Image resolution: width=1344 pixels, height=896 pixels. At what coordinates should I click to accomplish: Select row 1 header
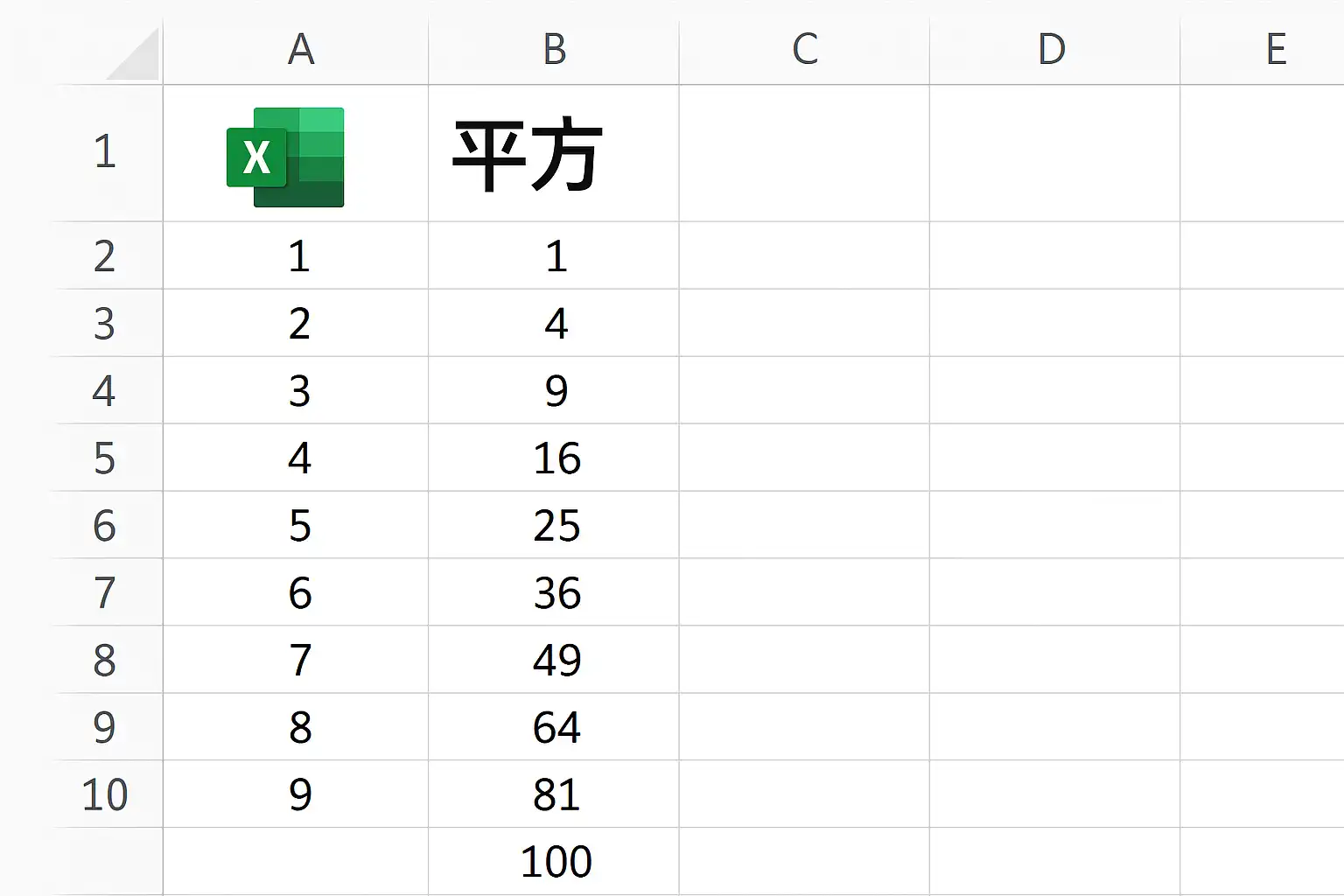[x=105, y=152]
